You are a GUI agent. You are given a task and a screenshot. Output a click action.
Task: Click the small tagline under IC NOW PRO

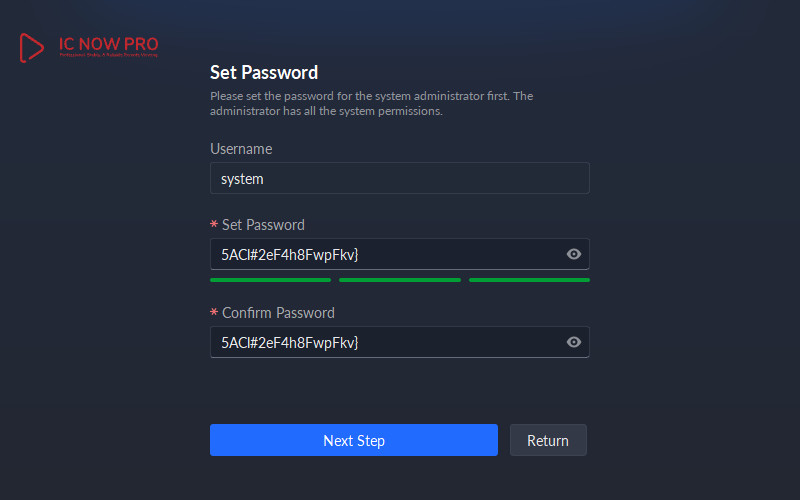[x=108, y=56]
